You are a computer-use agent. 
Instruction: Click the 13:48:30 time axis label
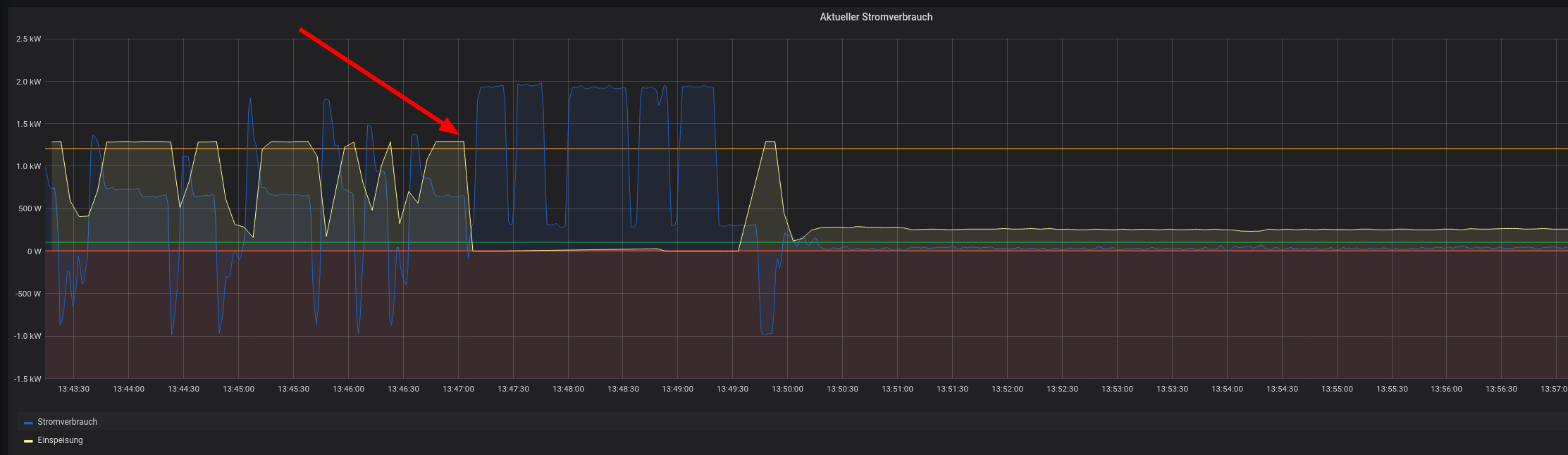[624, 389]
